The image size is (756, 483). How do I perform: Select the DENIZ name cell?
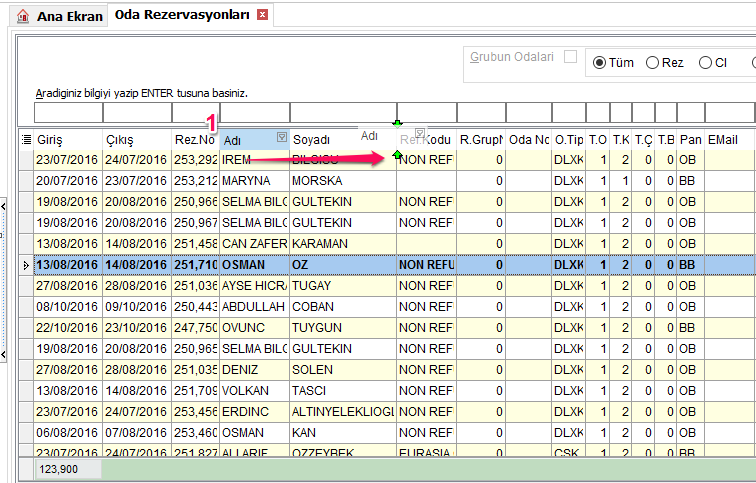pos(254,370)
